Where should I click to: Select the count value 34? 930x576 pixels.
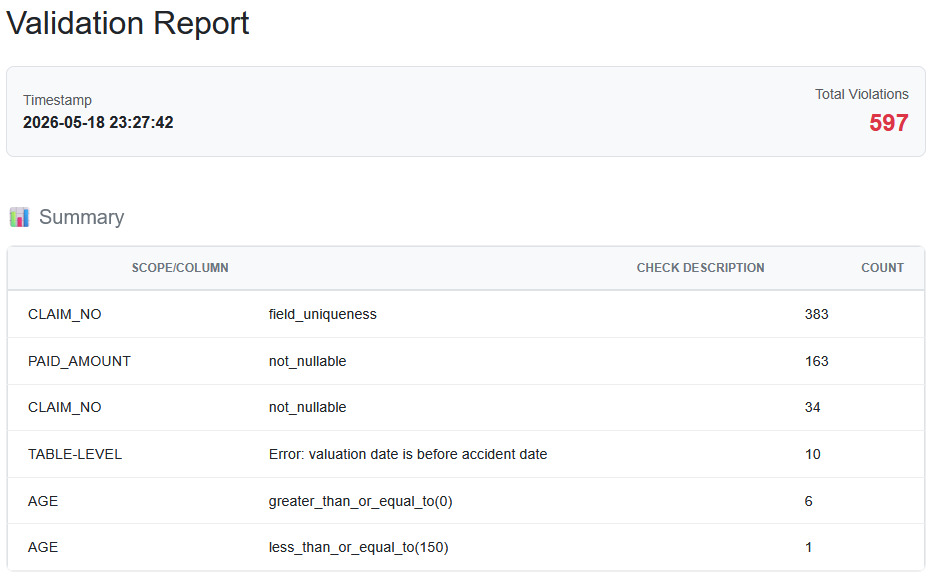tap(813, 408)
